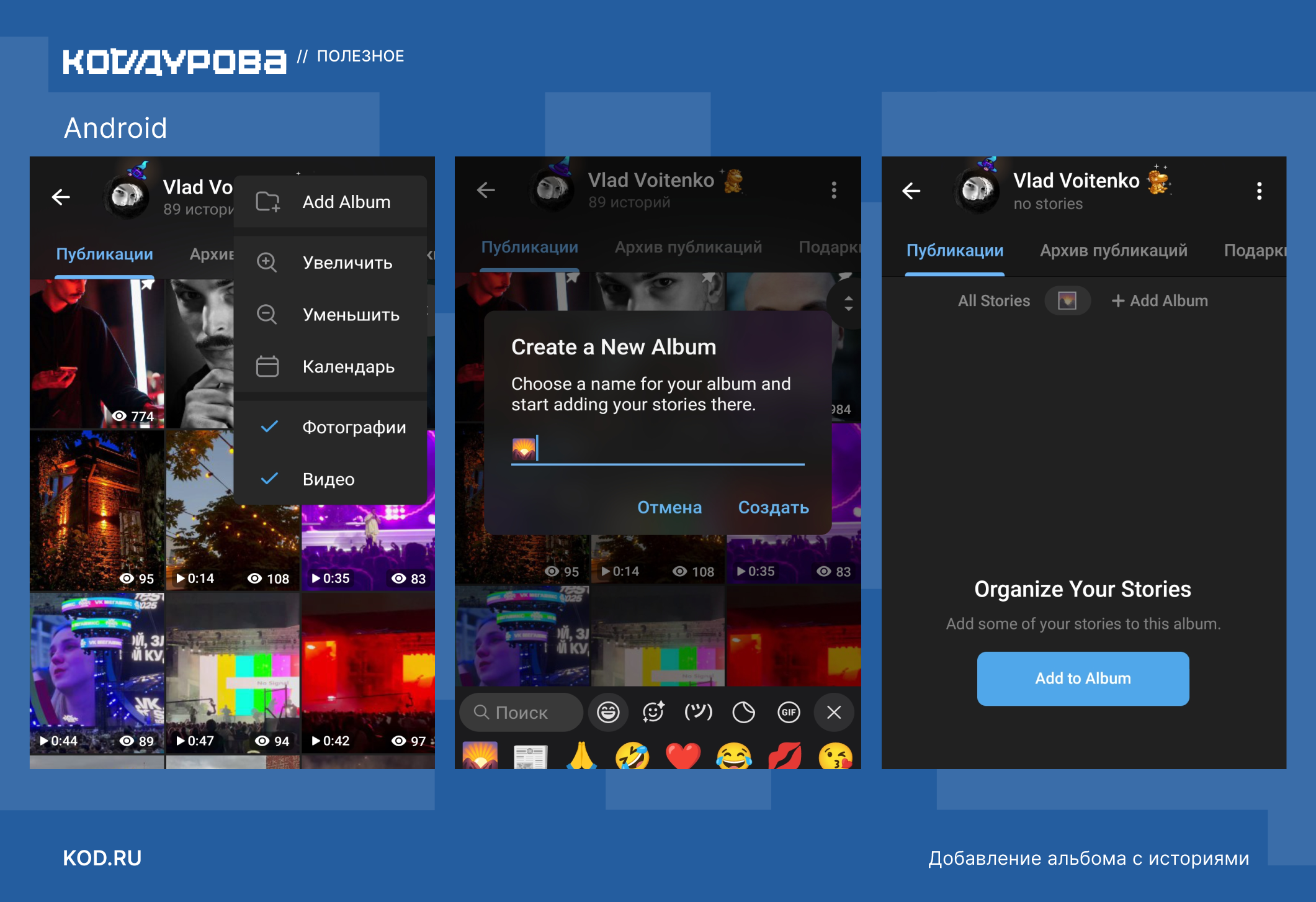Cancel album creation with Отмена
Screen dimensions: 1316x902
[x=669, y=507]
